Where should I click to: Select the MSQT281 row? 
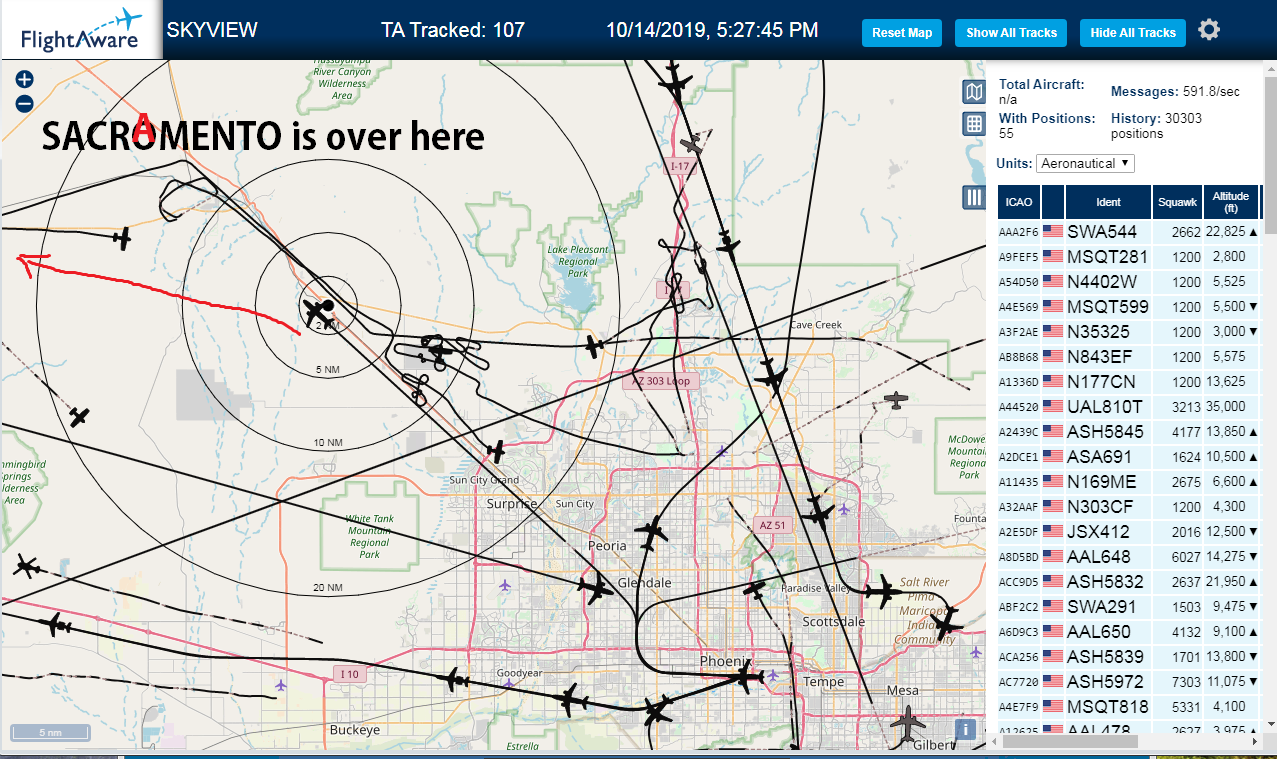click(1129, 256)
